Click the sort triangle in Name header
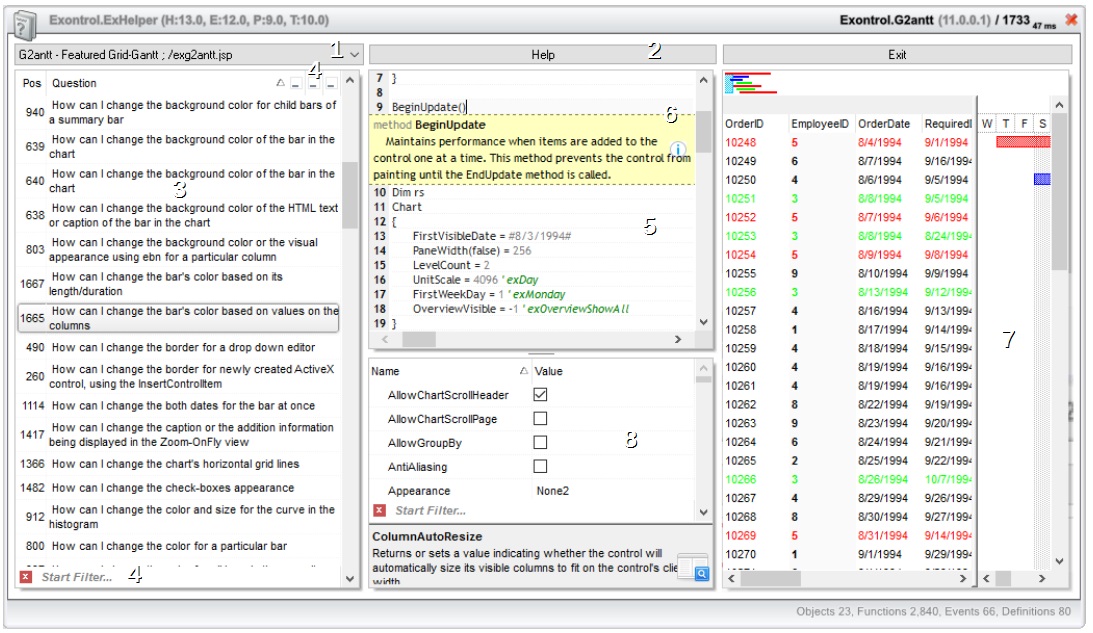 (524, 371)
